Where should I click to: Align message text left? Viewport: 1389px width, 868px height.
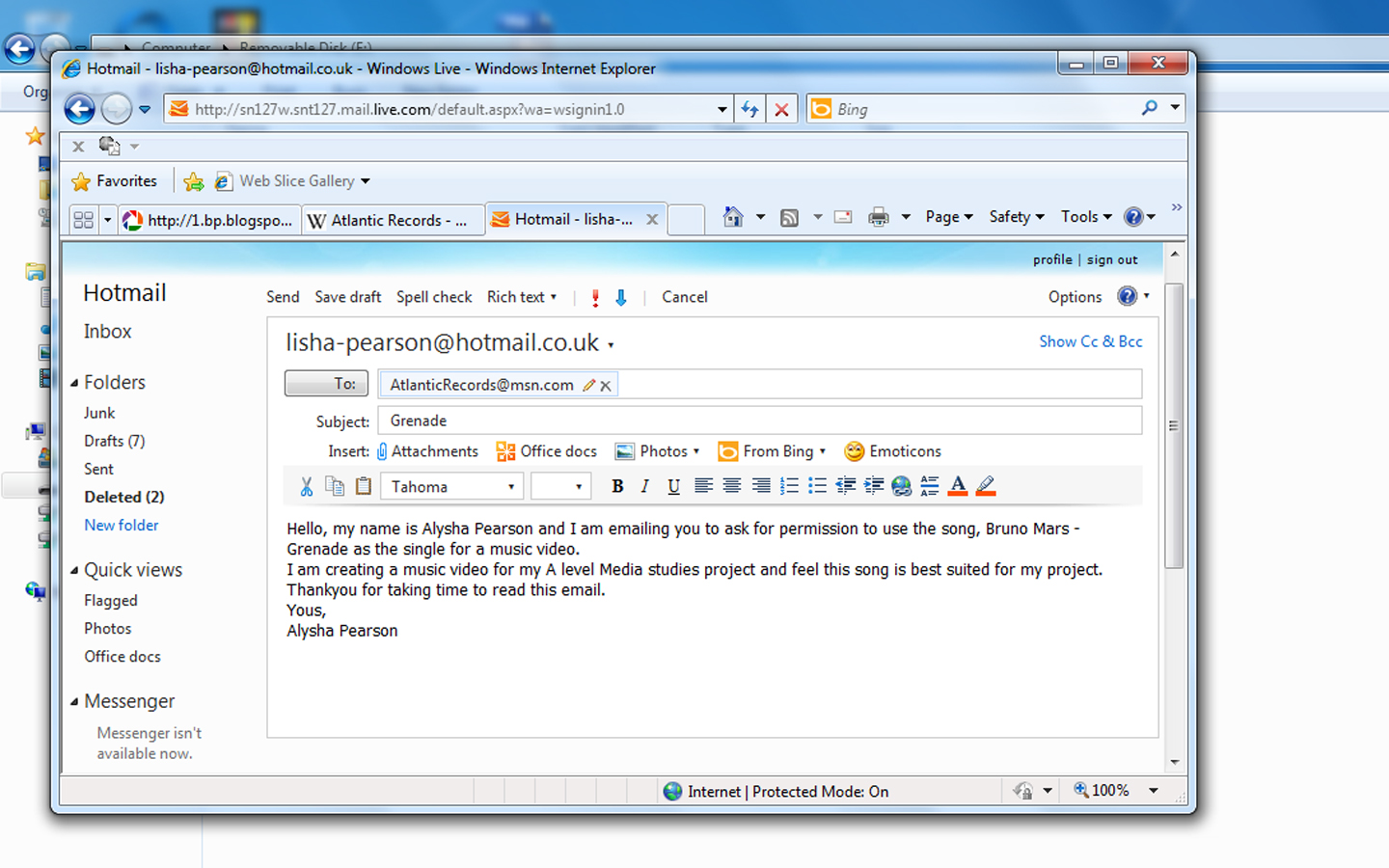tap(703, 486)
